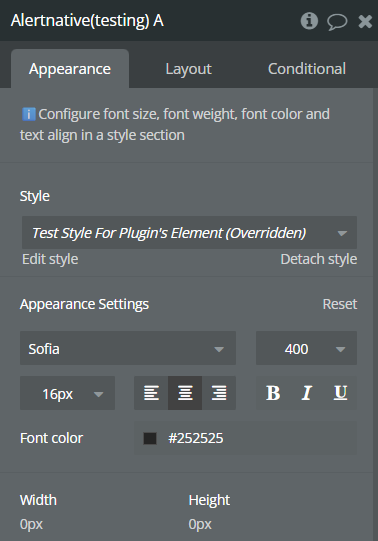378x541 pixels.
Task: Select right text alignment
Action: pos(219,393)
